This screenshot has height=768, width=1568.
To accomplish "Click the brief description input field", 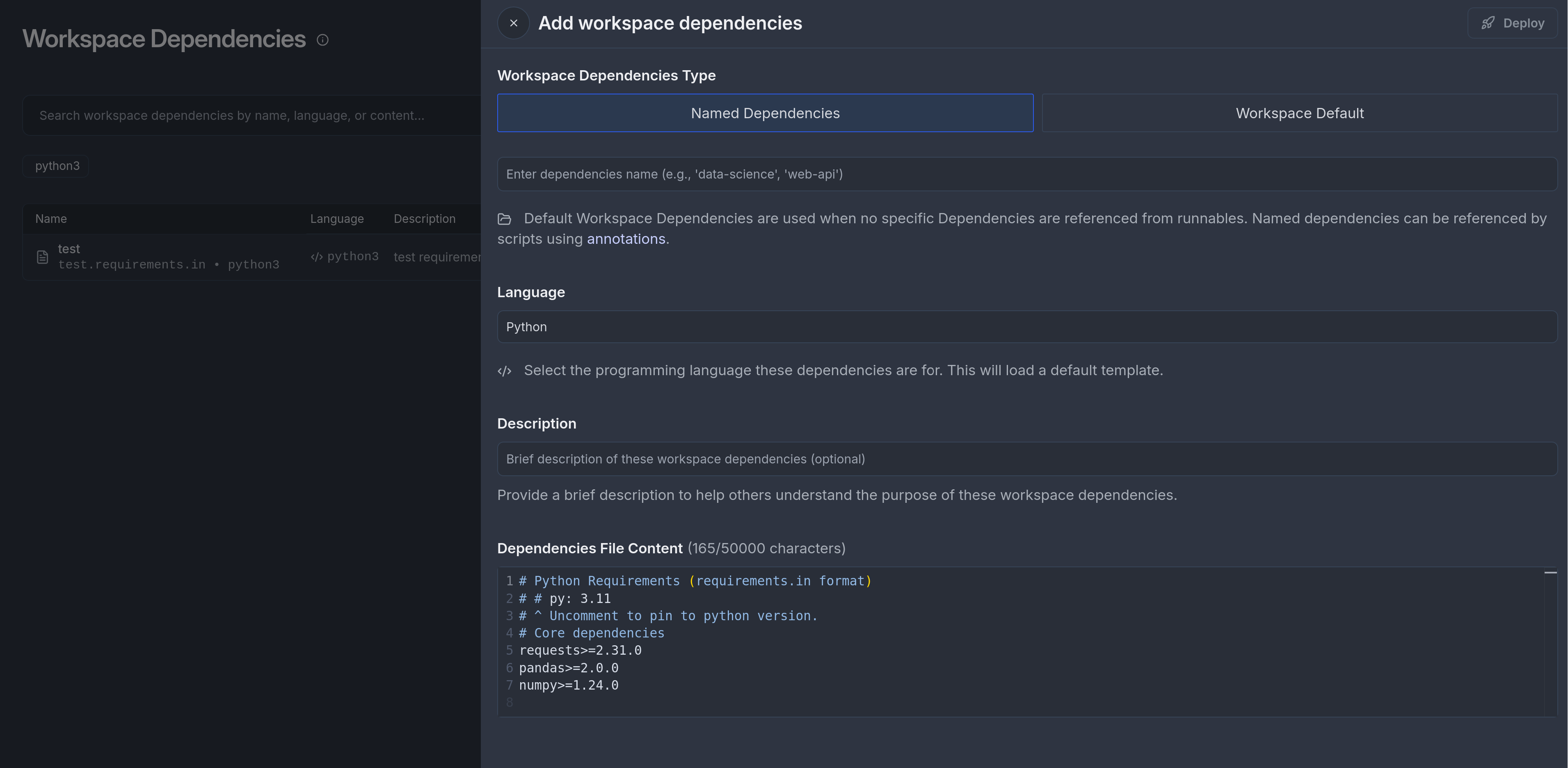I will [1027, 459].
